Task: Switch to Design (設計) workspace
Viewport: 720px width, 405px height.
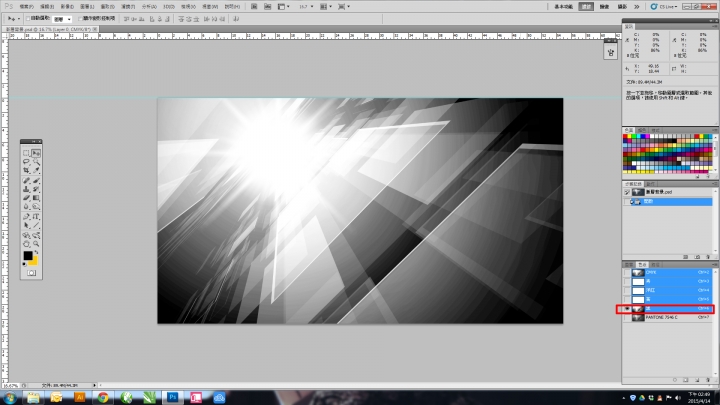Action: pos(586,6)
